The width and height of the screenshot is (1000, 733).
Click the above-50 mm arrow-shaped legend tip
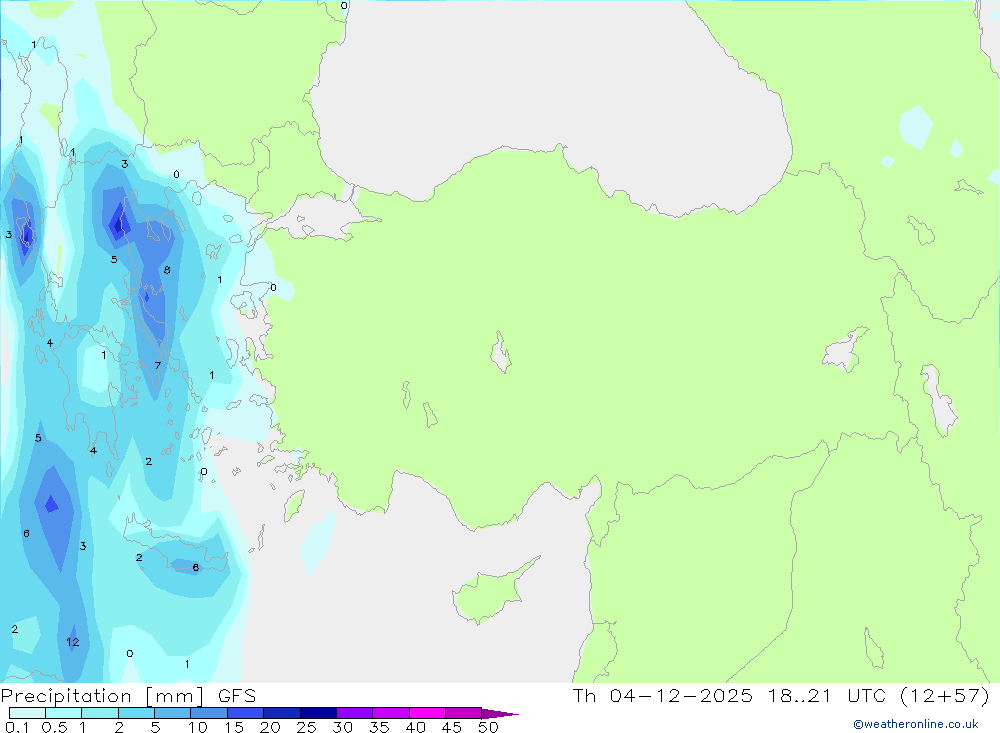click(499, 713)
